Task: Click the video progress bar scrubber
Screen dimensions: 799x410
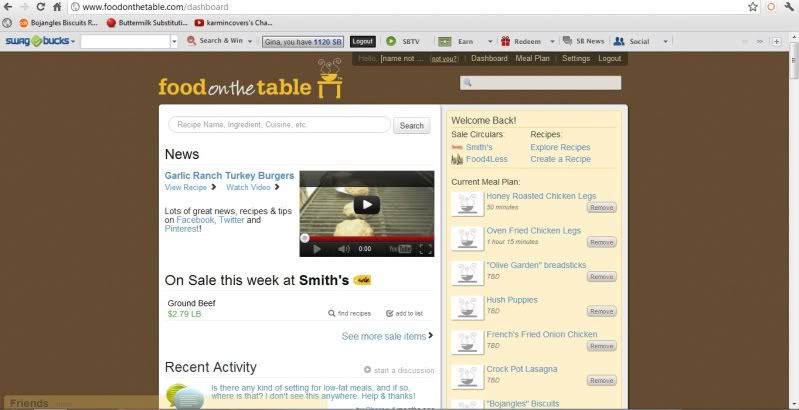Action: (305, 238)
